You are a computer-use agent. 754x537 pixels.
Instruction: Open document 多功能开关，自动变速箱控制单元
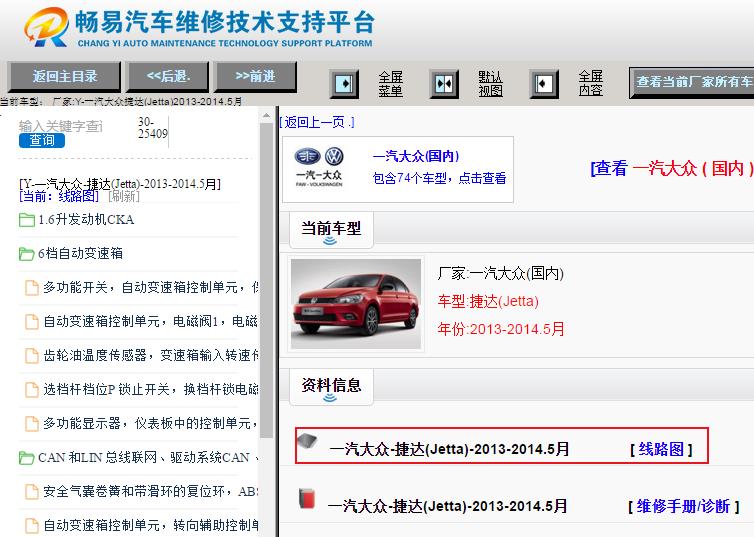click(x=151, y=287)
